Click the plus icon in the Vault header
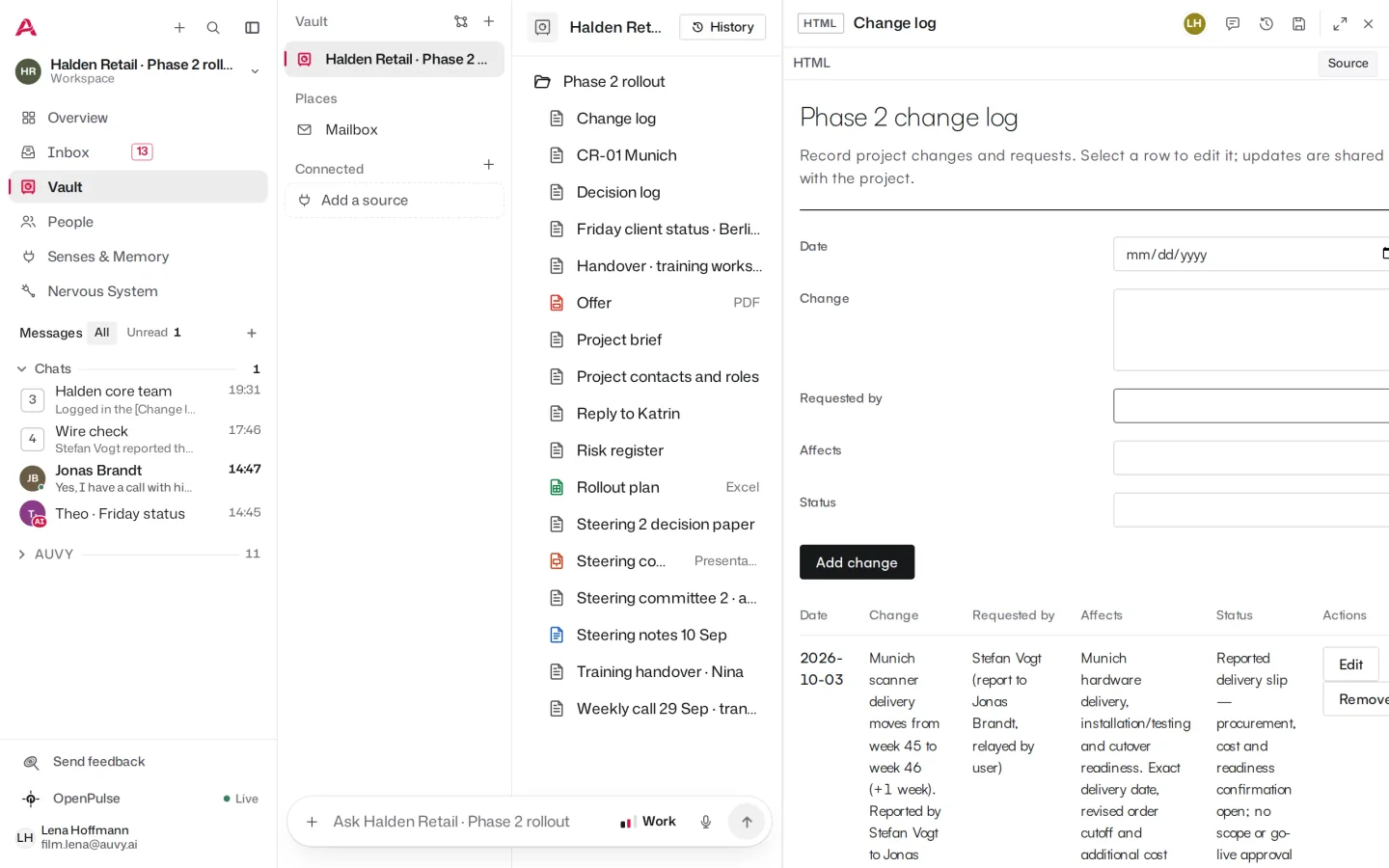 [489, 21]
